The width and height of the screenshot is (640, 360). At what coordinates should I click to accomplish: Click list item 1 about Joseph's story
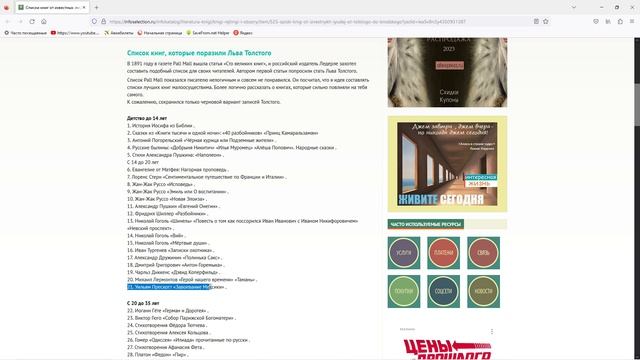[160, 126]
